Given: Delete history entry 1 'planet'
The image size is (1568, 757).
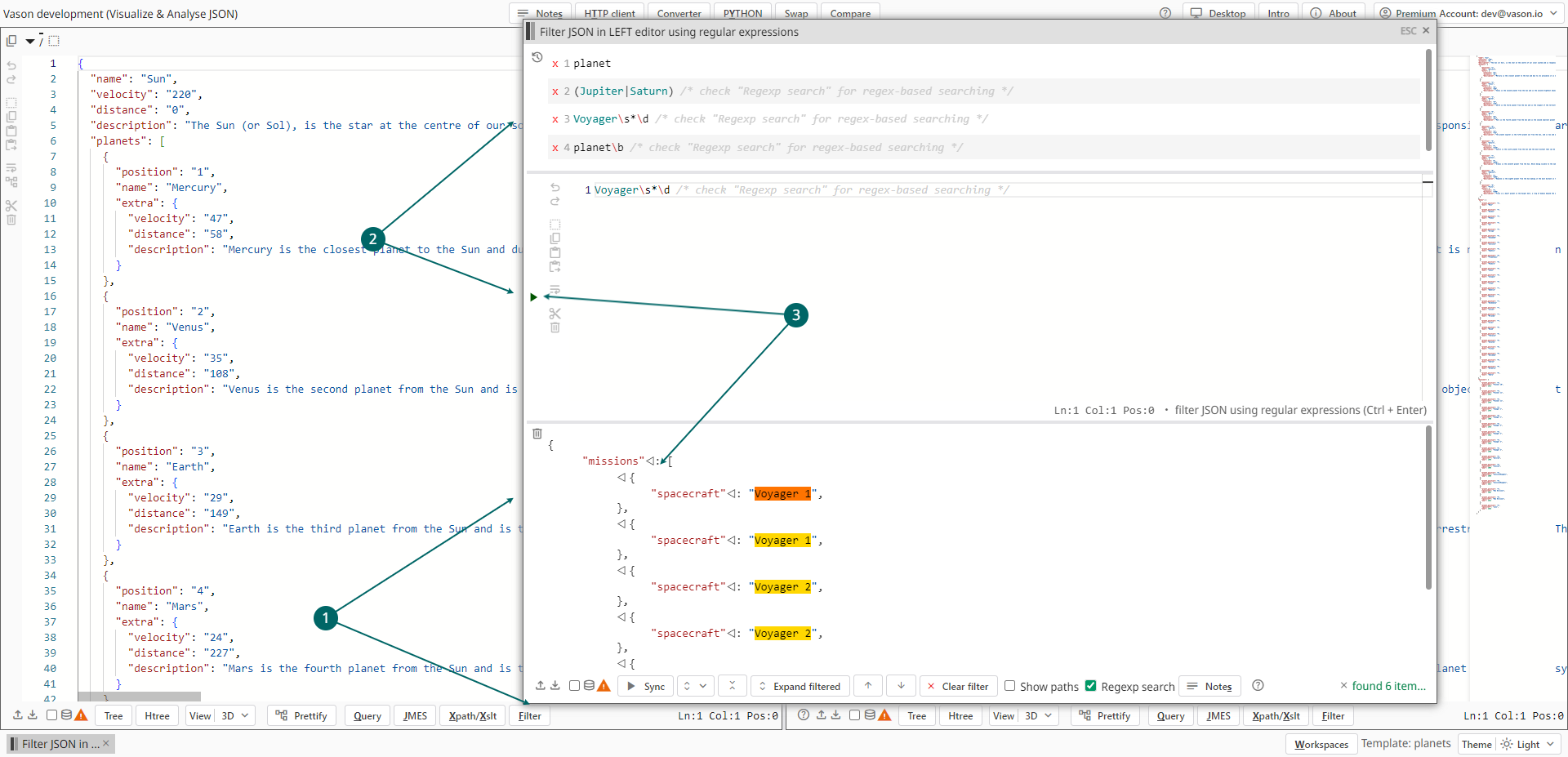Looking at the screenshot, I should pos(555,64).
